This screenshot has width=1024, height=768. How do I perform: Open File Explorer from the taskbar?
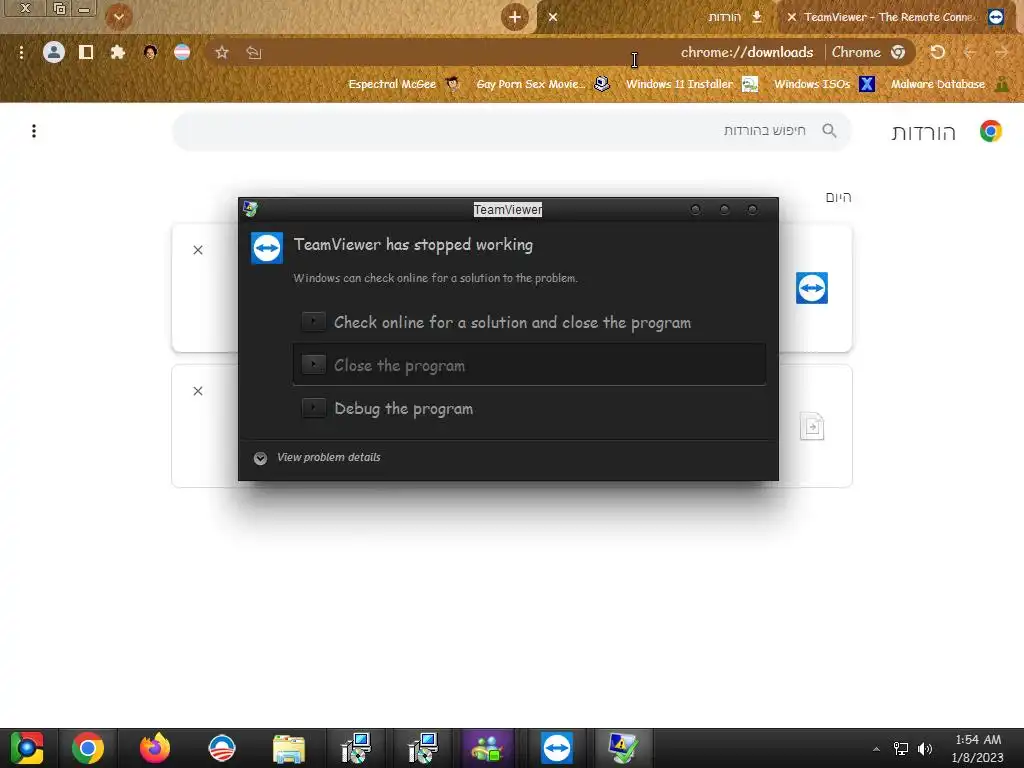[289, 748]
